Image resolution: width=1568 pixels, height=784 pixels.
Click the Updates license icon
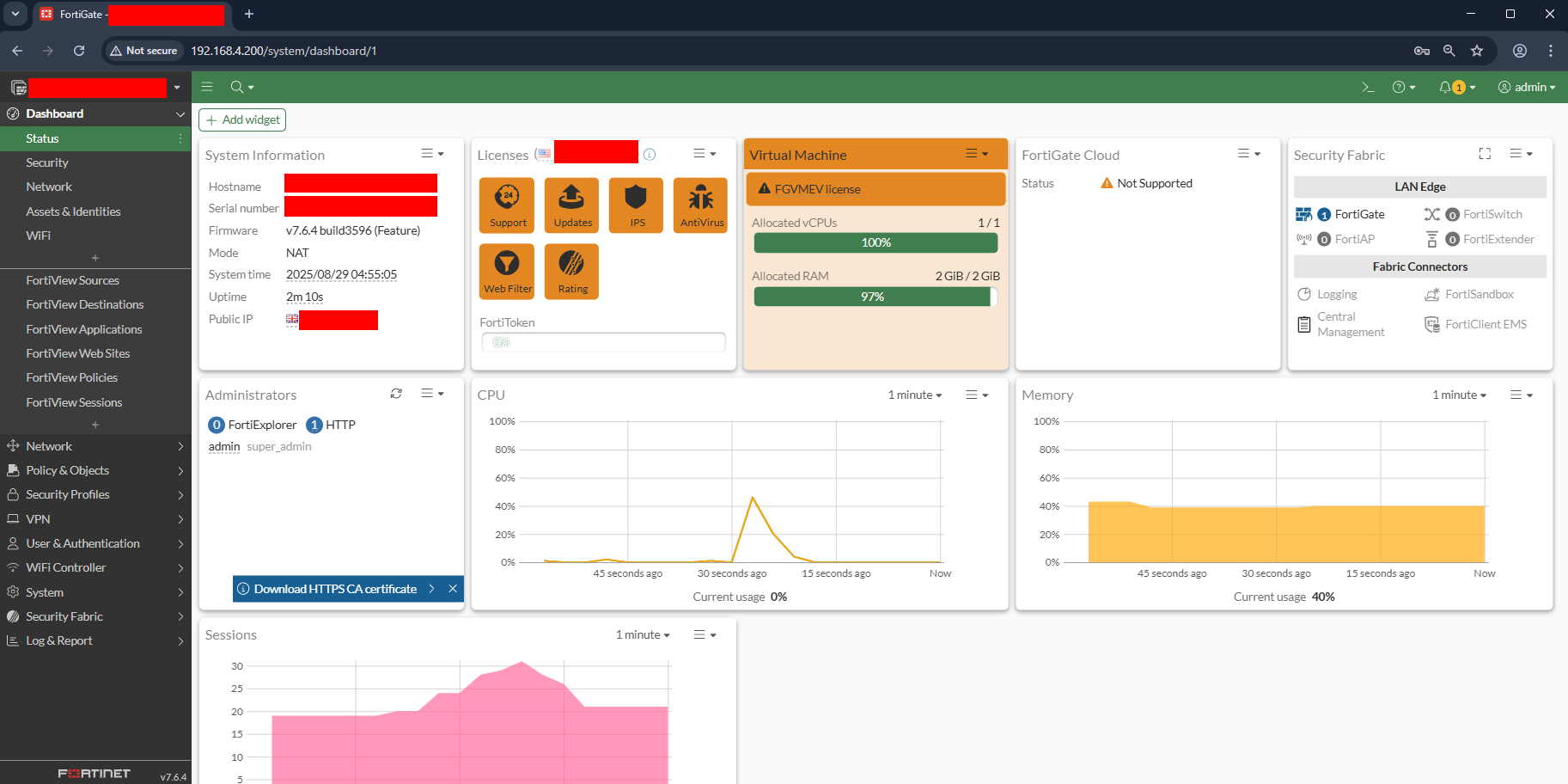571,205
